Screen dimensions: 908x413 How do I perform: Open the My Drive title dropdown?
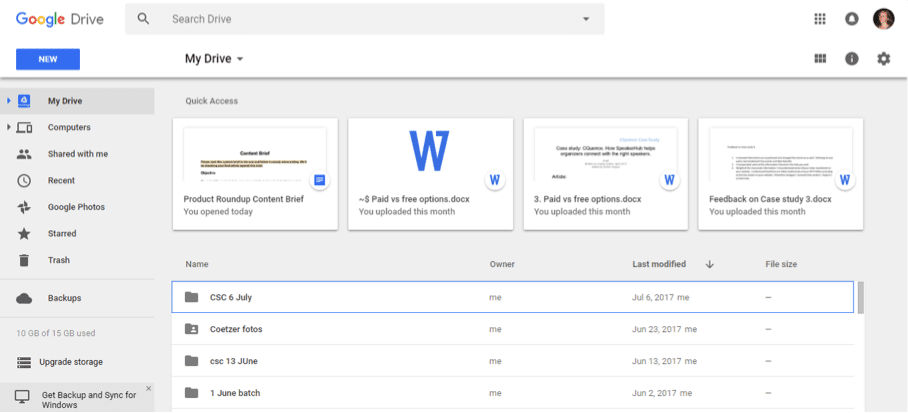[214, 59]
